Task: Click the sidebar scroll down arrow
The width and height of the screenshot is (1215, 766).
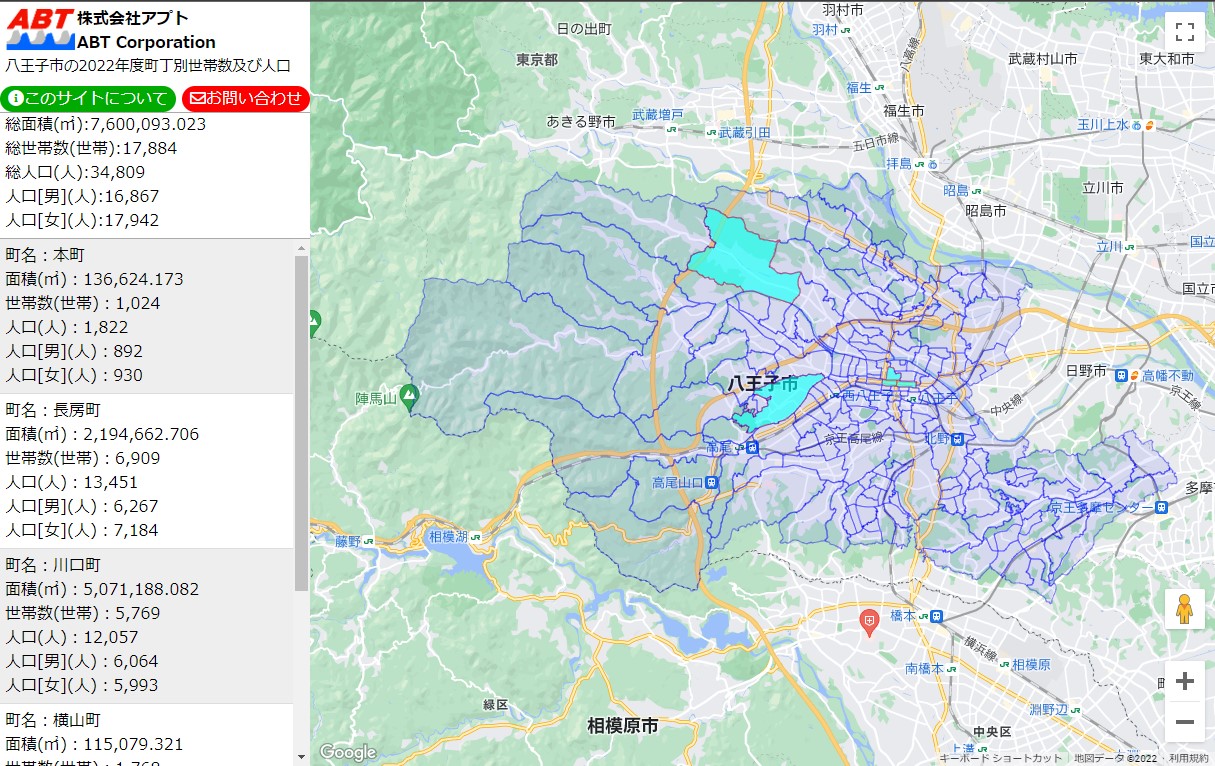Action: click(x=301, y=757)
